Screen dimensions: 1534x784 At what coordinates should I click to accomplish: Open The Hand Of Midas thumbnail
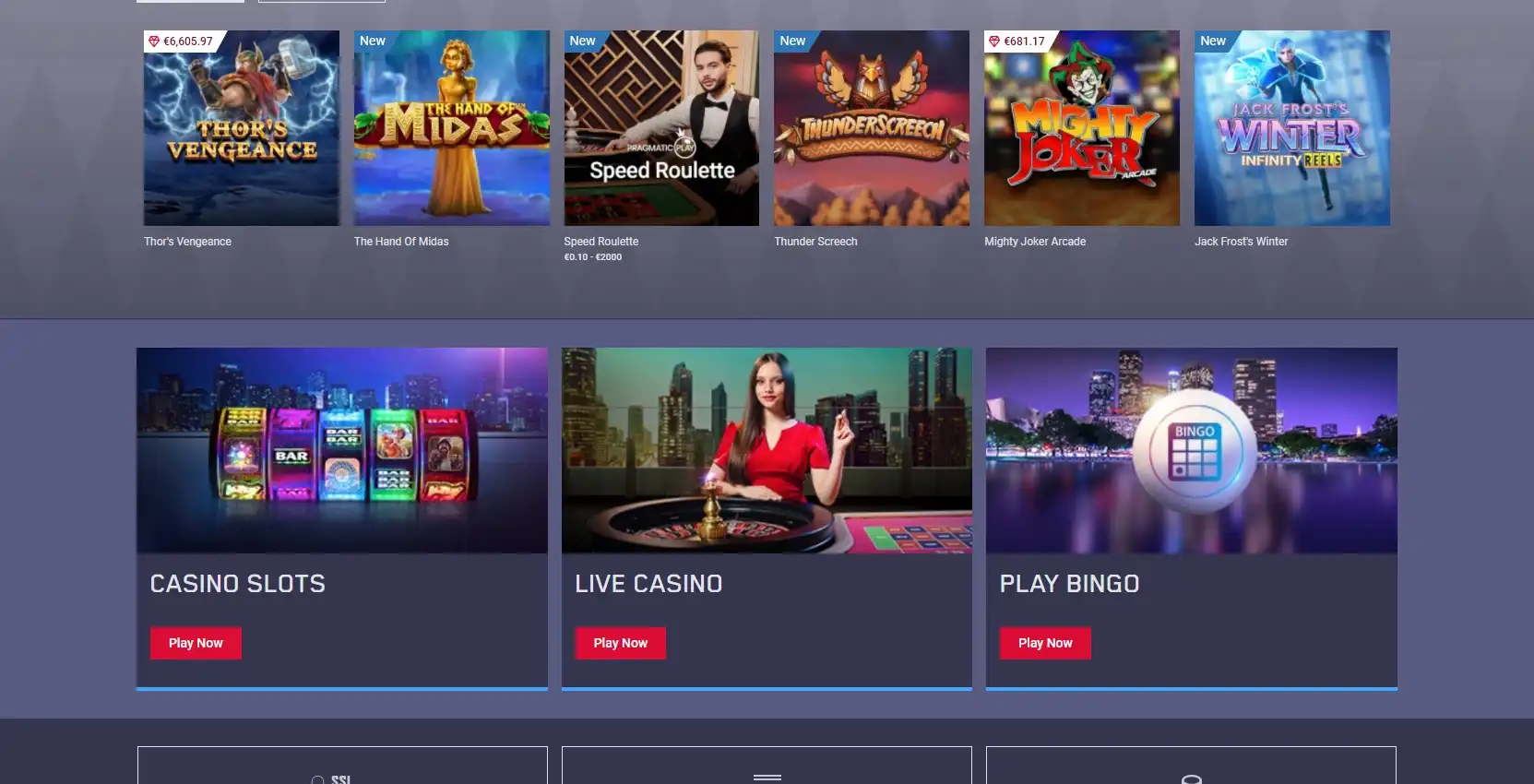[x=452, y=128]
